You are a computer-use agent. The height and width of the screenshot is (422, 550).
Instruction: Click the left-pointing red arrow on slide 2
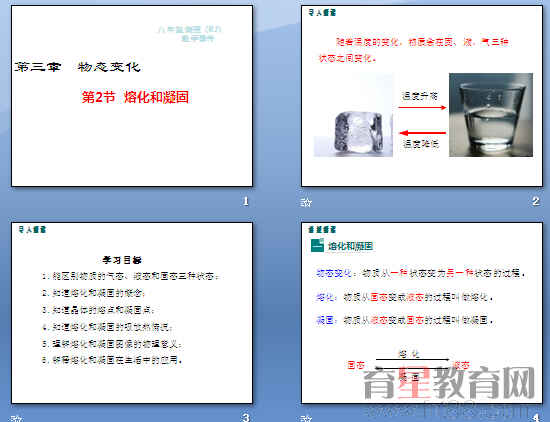click(x=422, y=133)
